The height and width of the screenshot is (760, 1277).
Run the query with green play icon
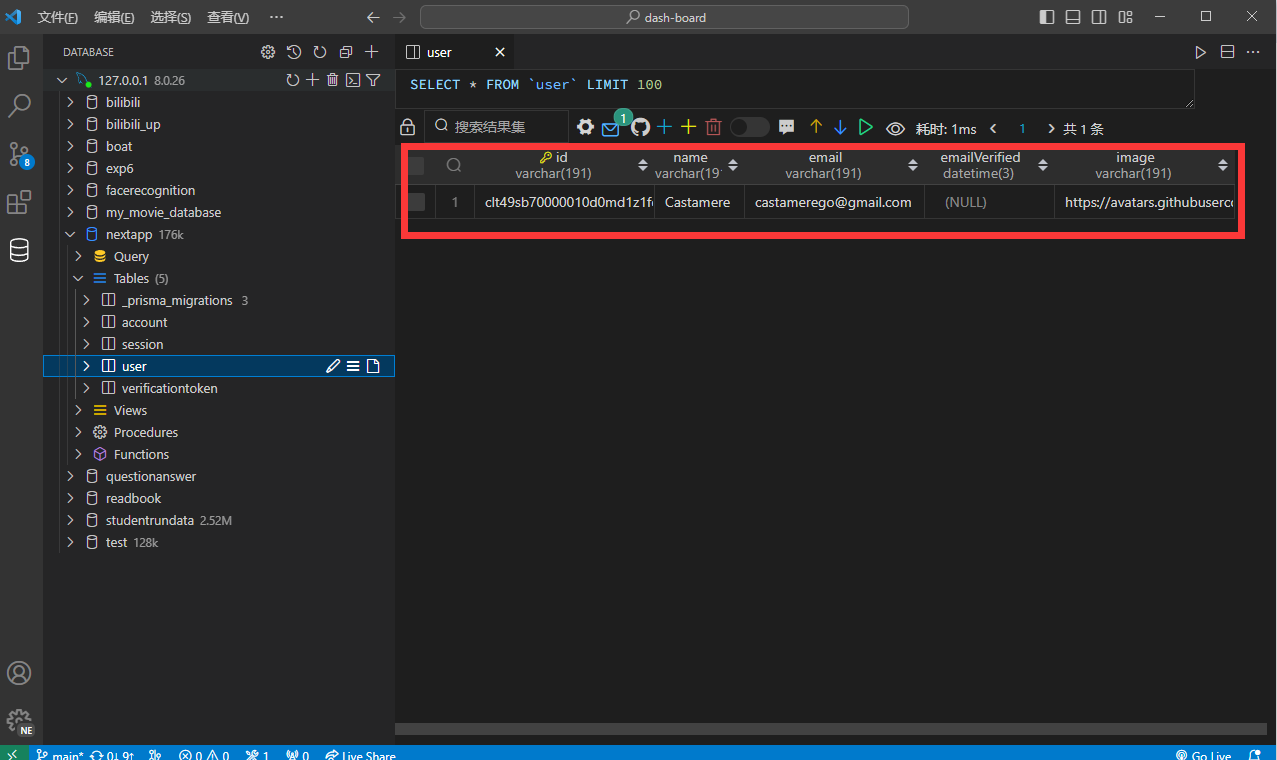coord(866,127)
